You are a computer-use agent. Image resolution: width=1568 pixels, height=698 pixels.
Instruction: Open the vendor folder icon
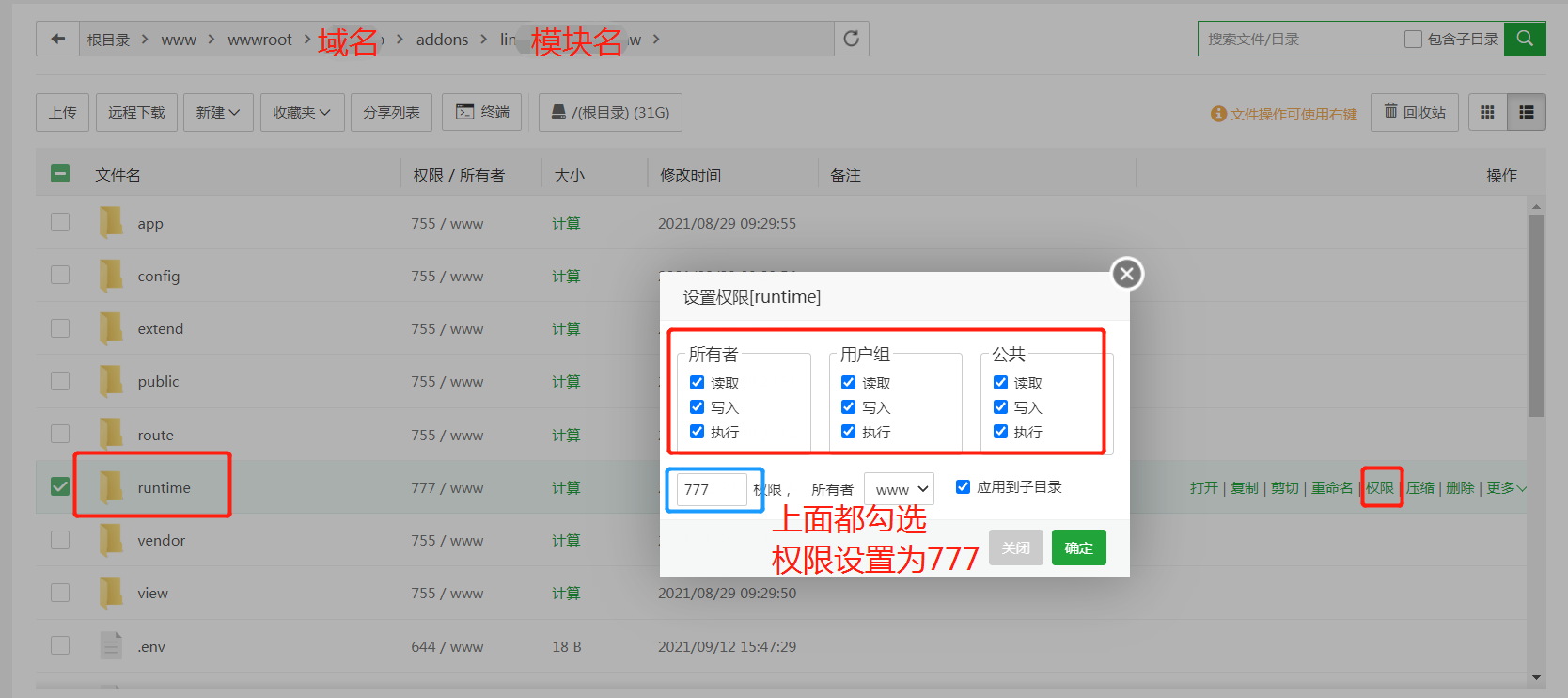111,539
